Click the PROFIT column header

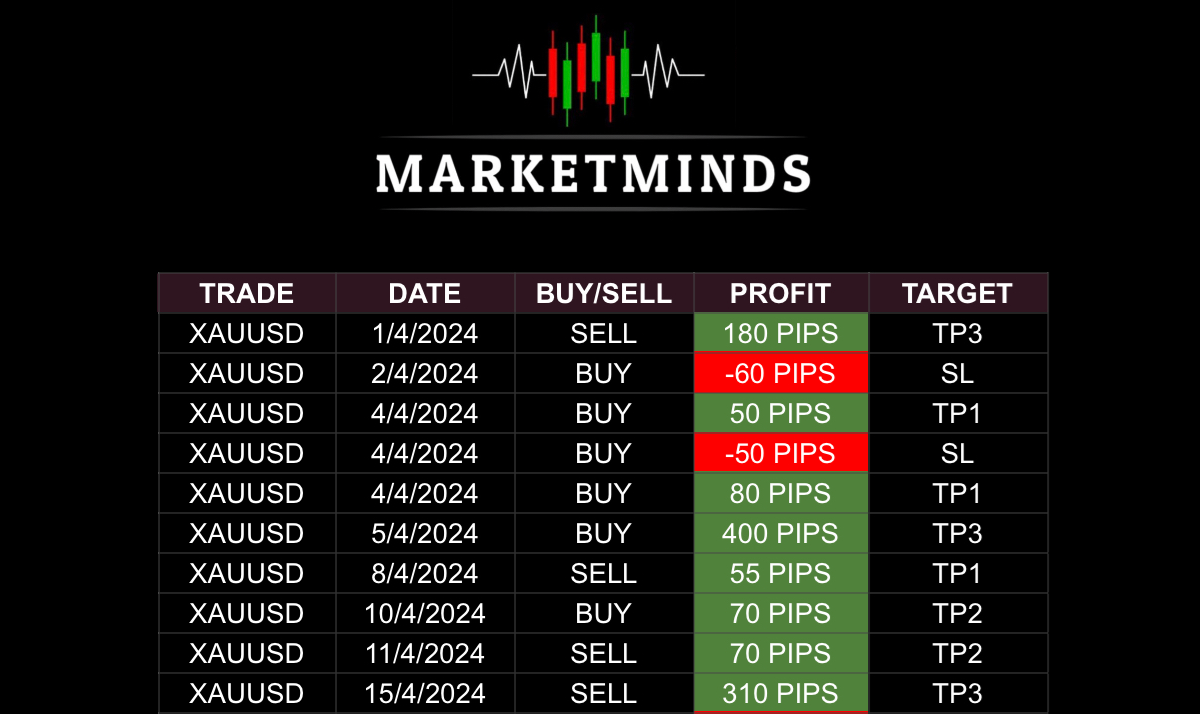(x=781, y=293)
